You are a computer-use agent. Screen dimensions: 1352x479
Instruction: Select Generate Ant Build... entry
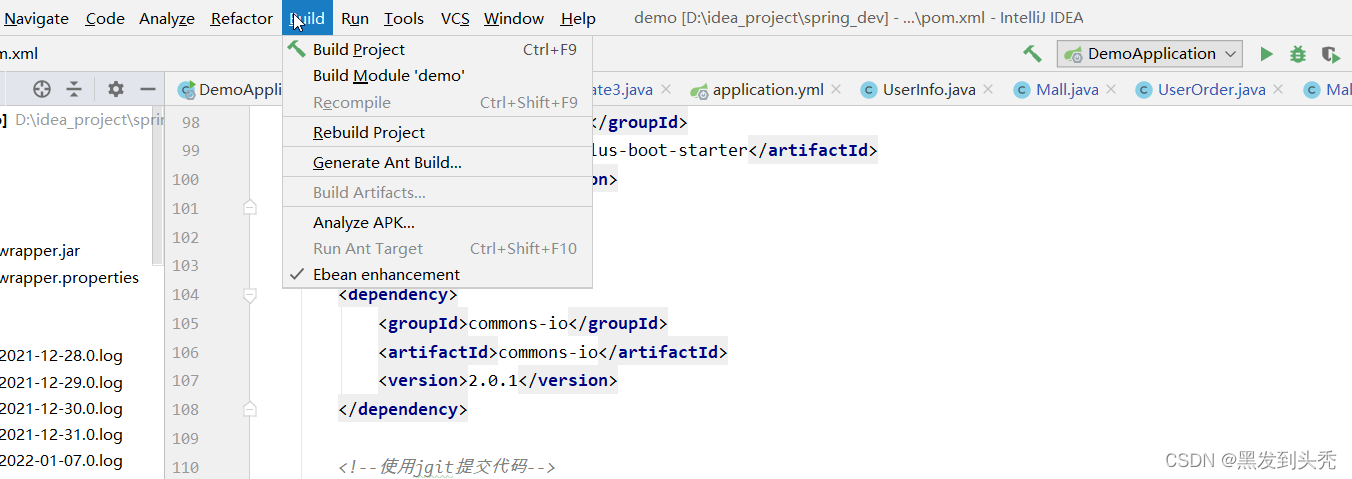(x=437, y=162)
